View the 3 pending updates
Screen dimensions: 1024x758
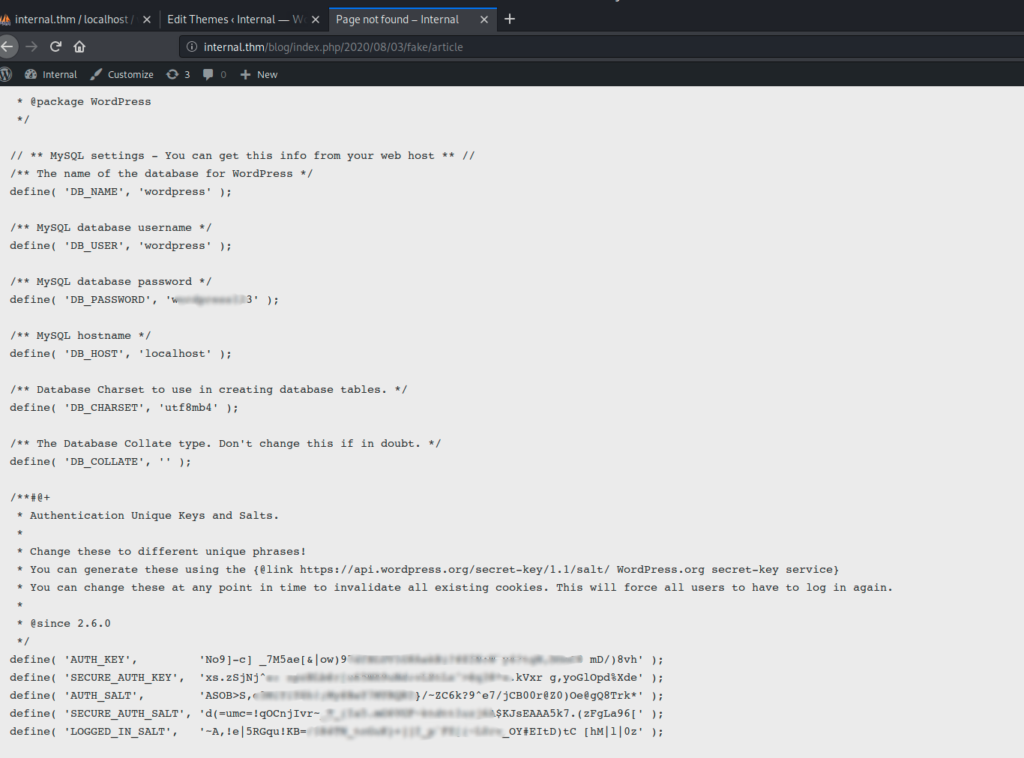pyautogui.click(x=178, y=74)
